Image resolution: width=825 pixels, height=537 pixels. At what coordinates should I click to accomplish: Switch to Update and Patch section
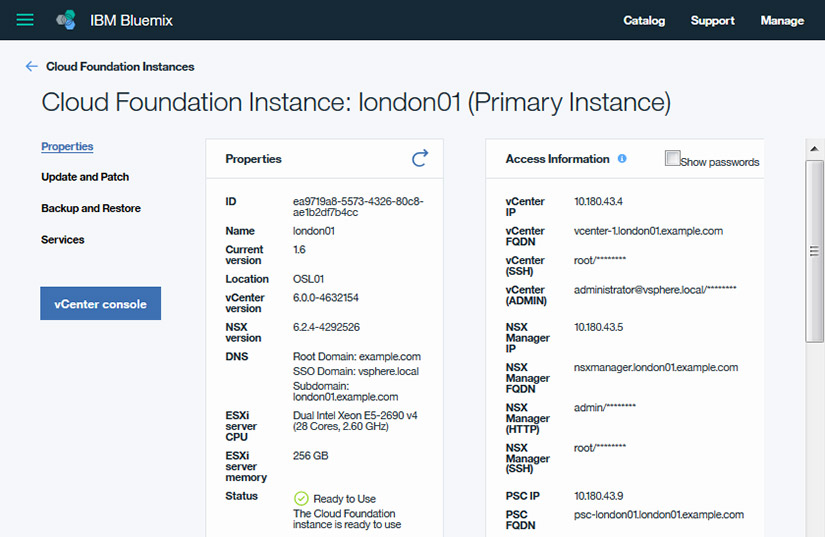(85, 177)
